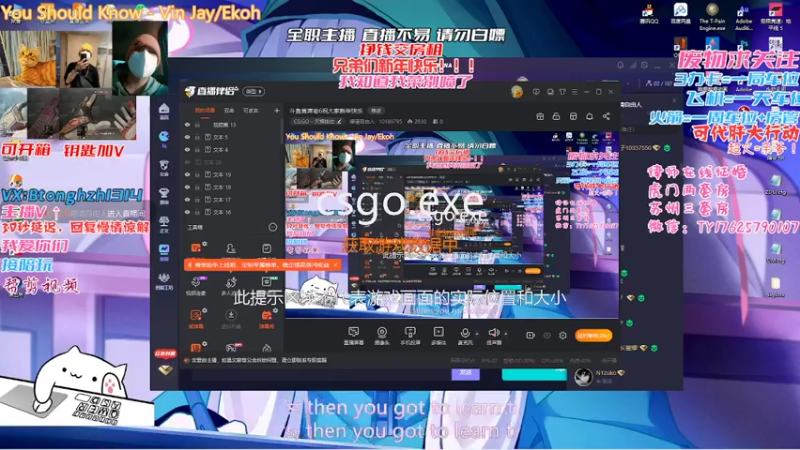Show the hidden 文本 20 layer
Viewport: 800px width, 450px height.
tap(187, 162)
